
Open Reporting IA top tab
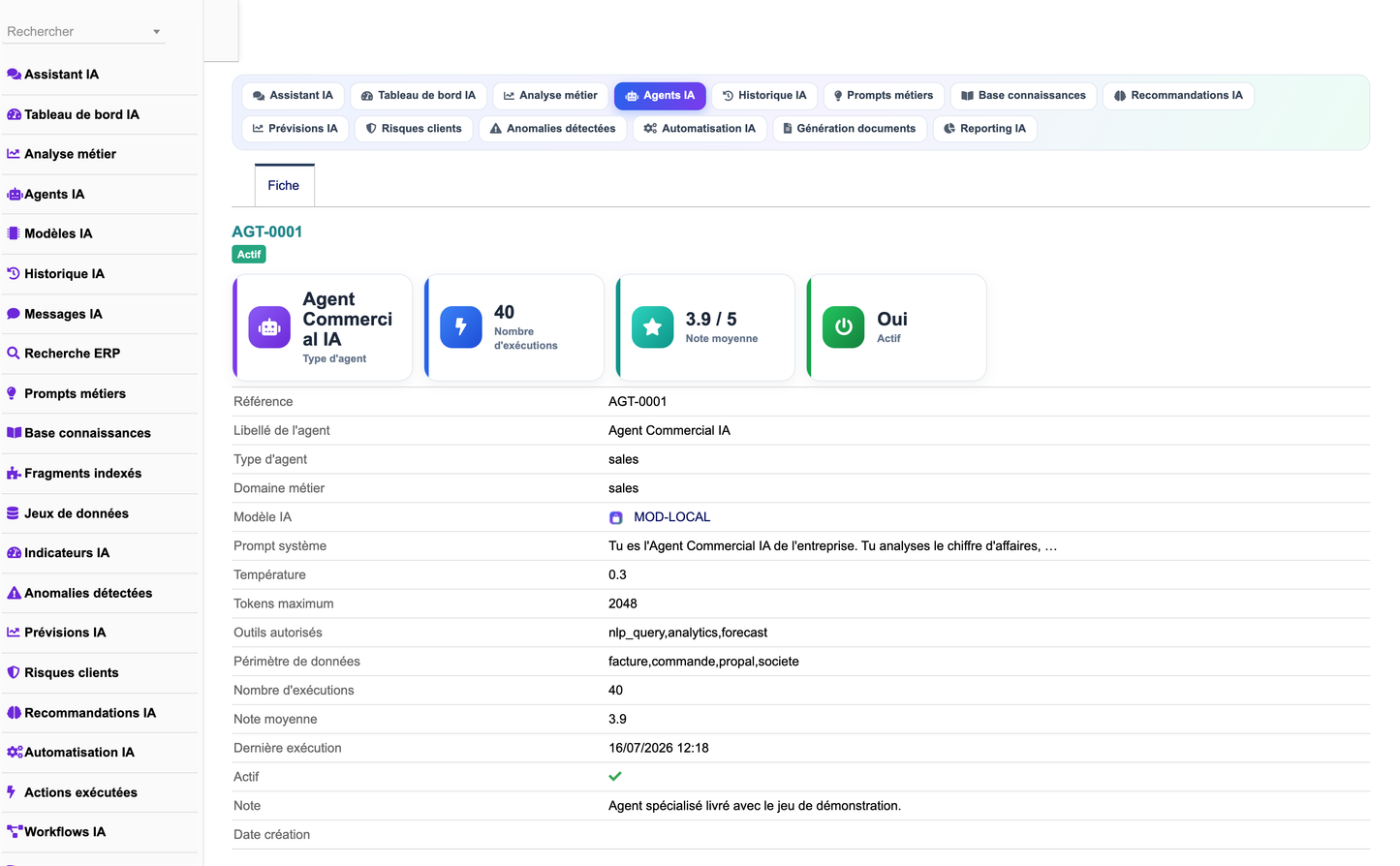point(984,129)
